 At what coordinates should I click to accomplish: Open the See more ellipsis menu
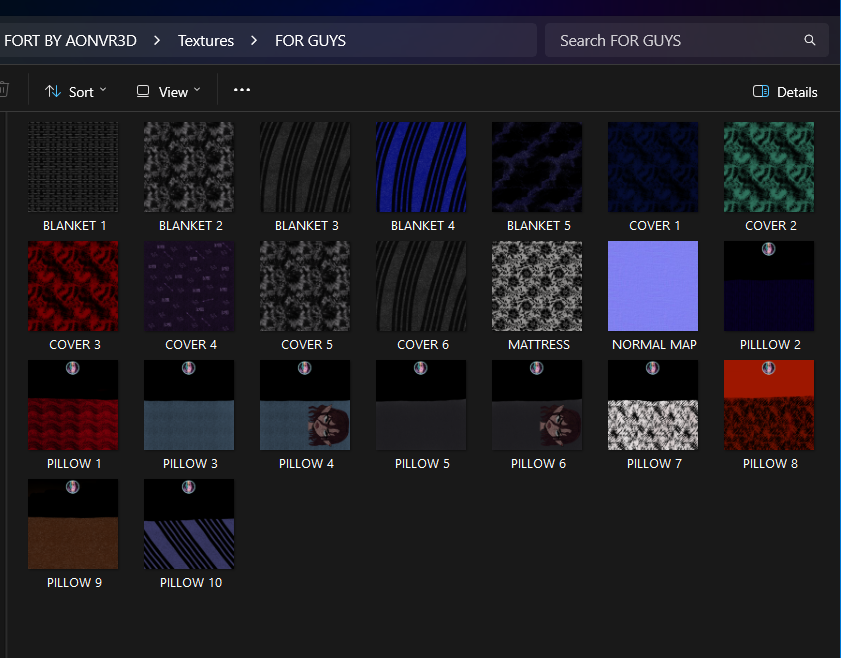(x=241, y=90)
